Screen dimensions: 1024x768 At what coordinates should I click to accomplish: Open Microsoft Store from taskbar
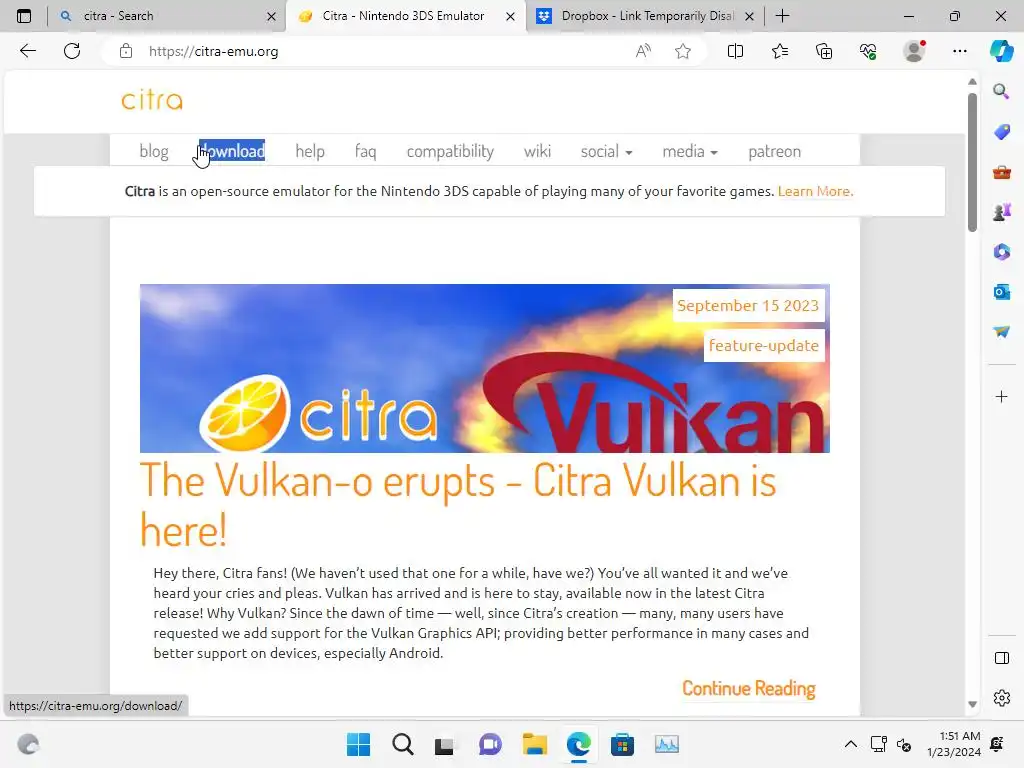(622, 744)
